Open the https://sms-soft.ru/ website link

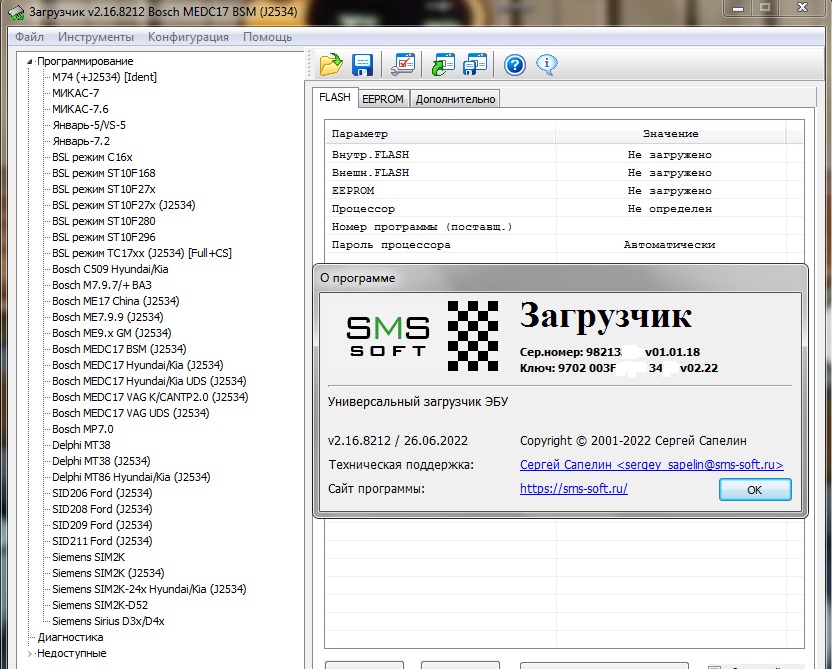click(x=574, y=488)
